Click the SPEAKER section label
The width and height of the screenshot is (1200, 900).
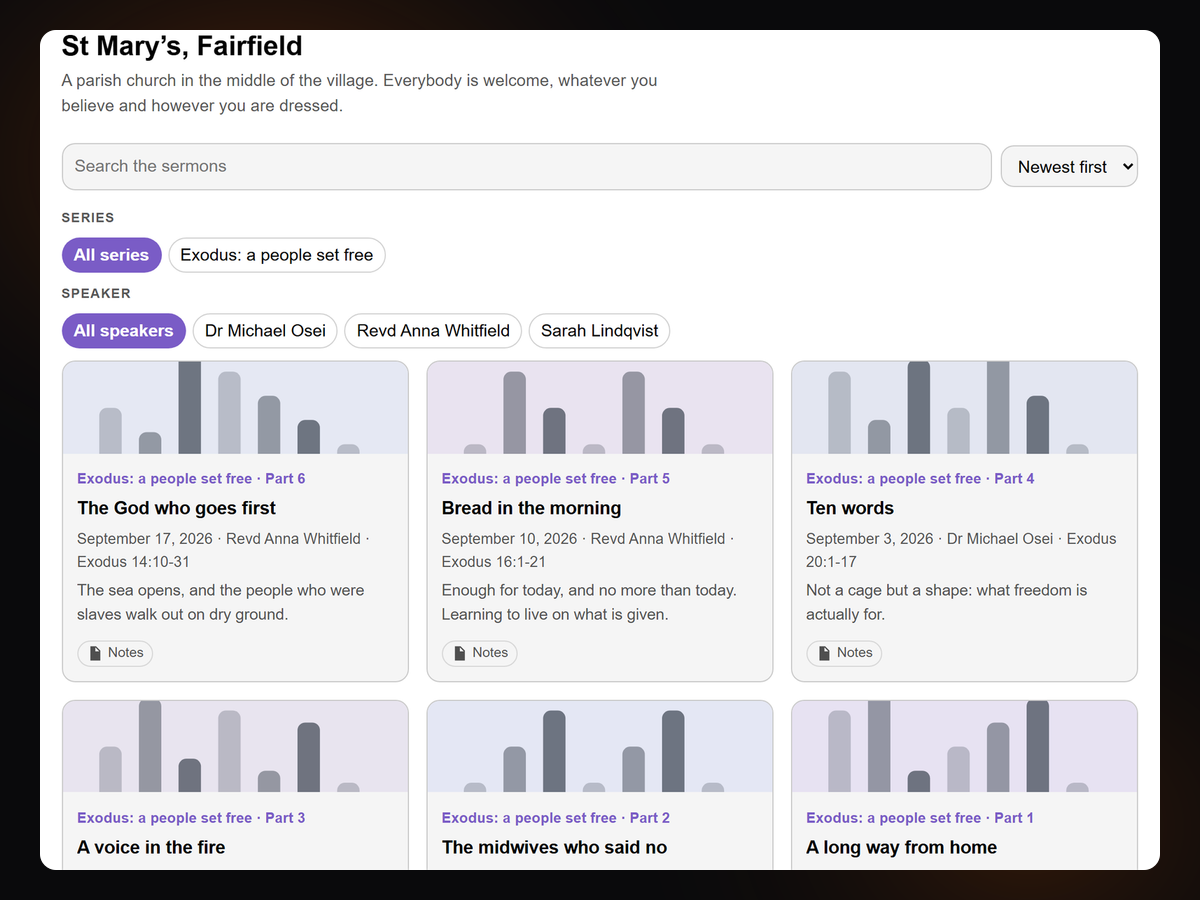click(x=96, y=294)
